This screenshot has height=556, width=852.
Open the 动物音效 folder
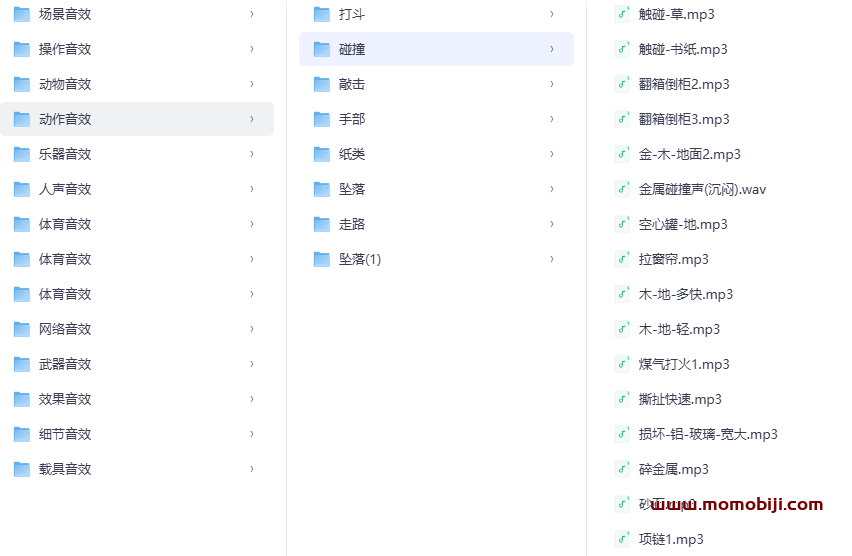click(65, 84)
